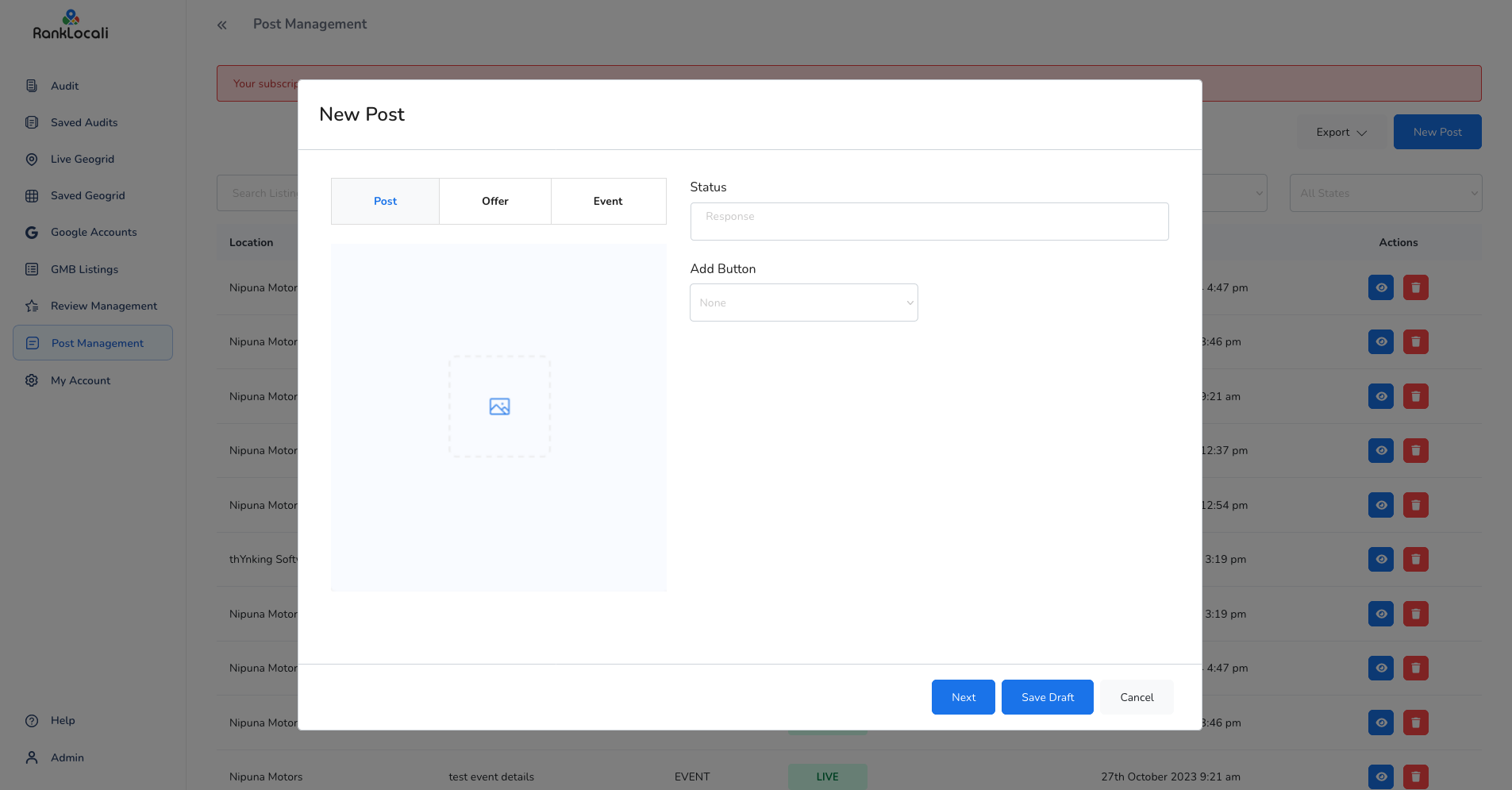The height and width of the screenshot is (790, 1512).
Task: Click the Help question mark icon
Action: [x=32, y=721]
